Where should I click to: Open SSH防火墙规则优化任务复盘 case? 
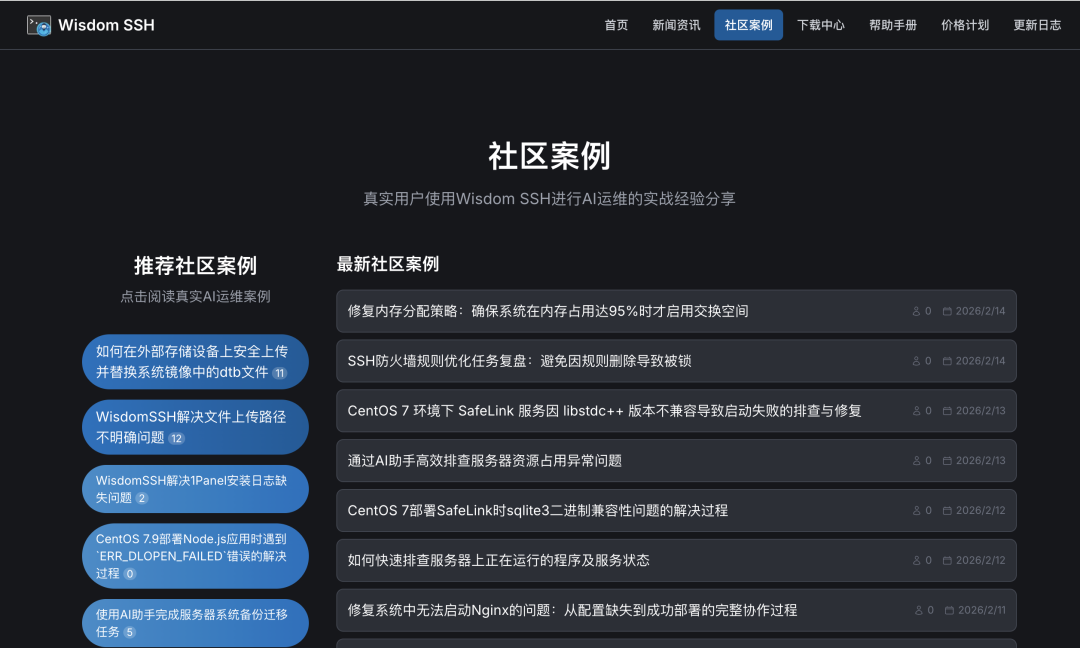point(676,361)
